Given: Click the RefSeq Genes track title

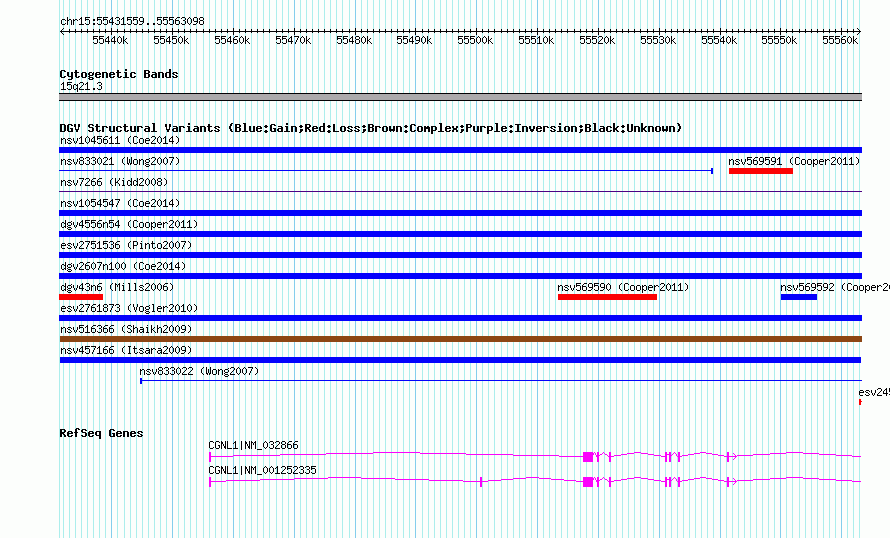Looking at the screenshot, I should (x=101, y=433).
